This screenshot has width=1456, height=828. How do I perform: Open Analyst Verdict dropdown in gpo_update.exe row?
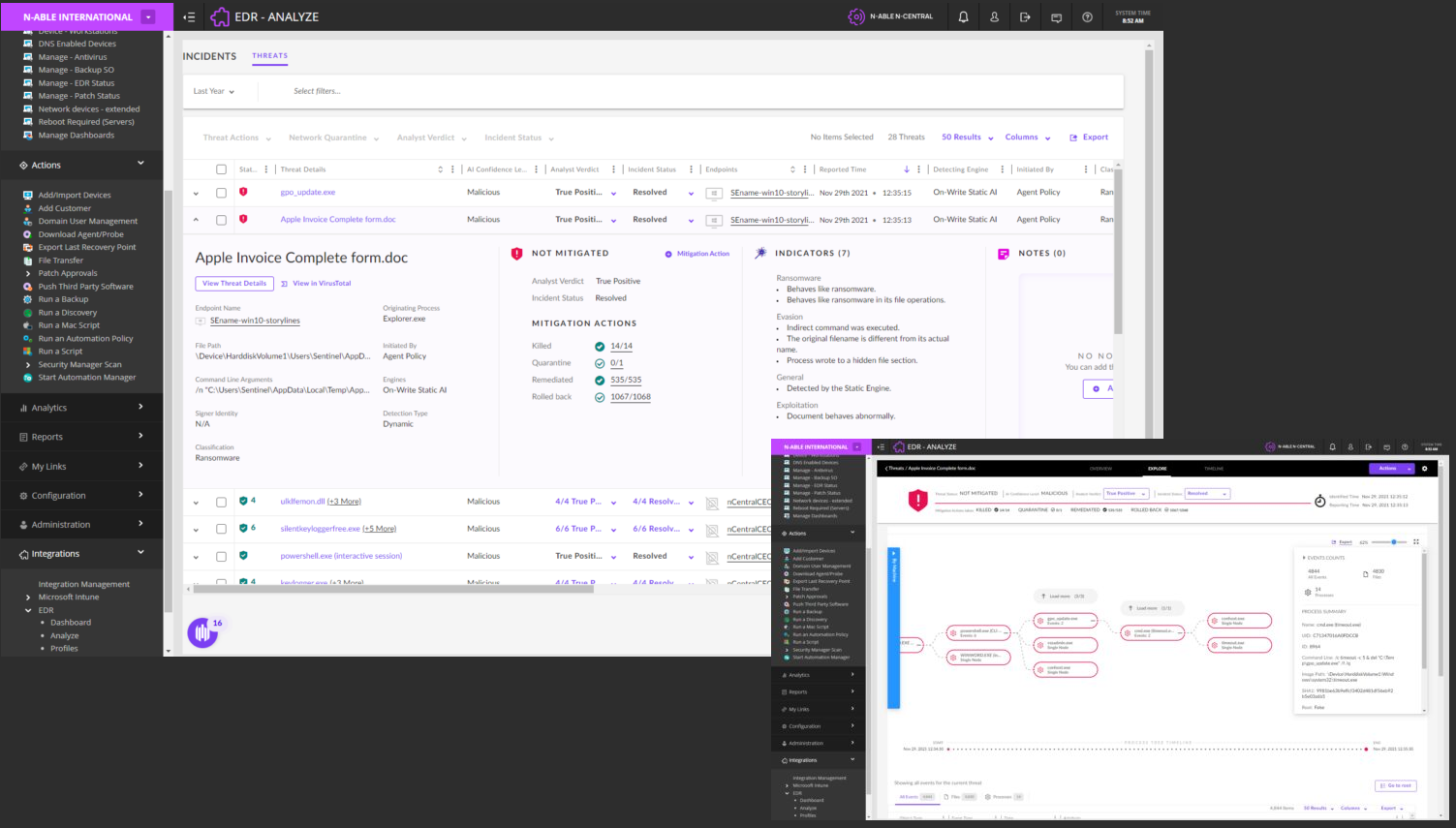pyautogui.click(x=613, y=193)
